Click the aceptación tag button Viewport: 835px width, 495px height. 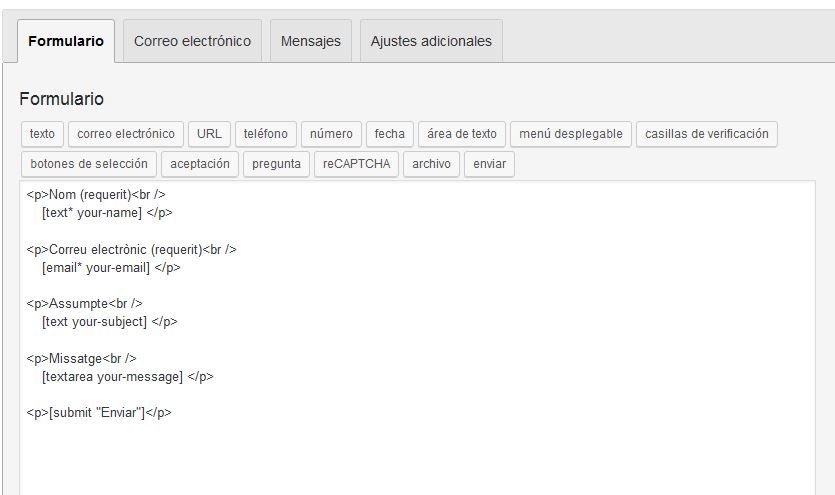(x=200, y=164)
